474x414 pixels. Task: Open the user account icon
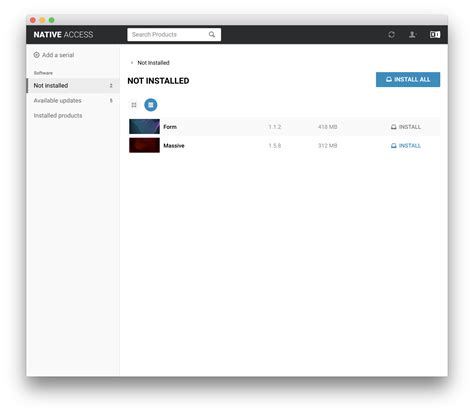[x=412, y=34]
